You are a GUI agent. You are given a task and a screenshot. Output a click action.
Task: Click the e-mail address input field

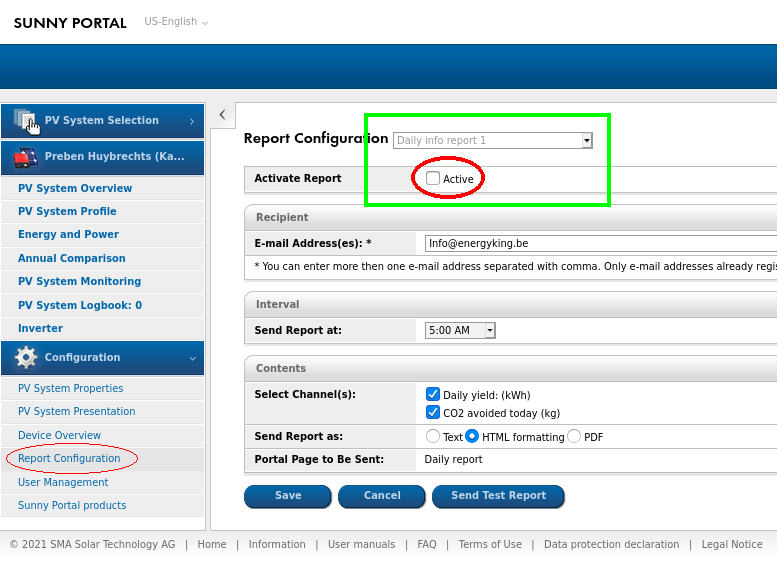point(600,243)
